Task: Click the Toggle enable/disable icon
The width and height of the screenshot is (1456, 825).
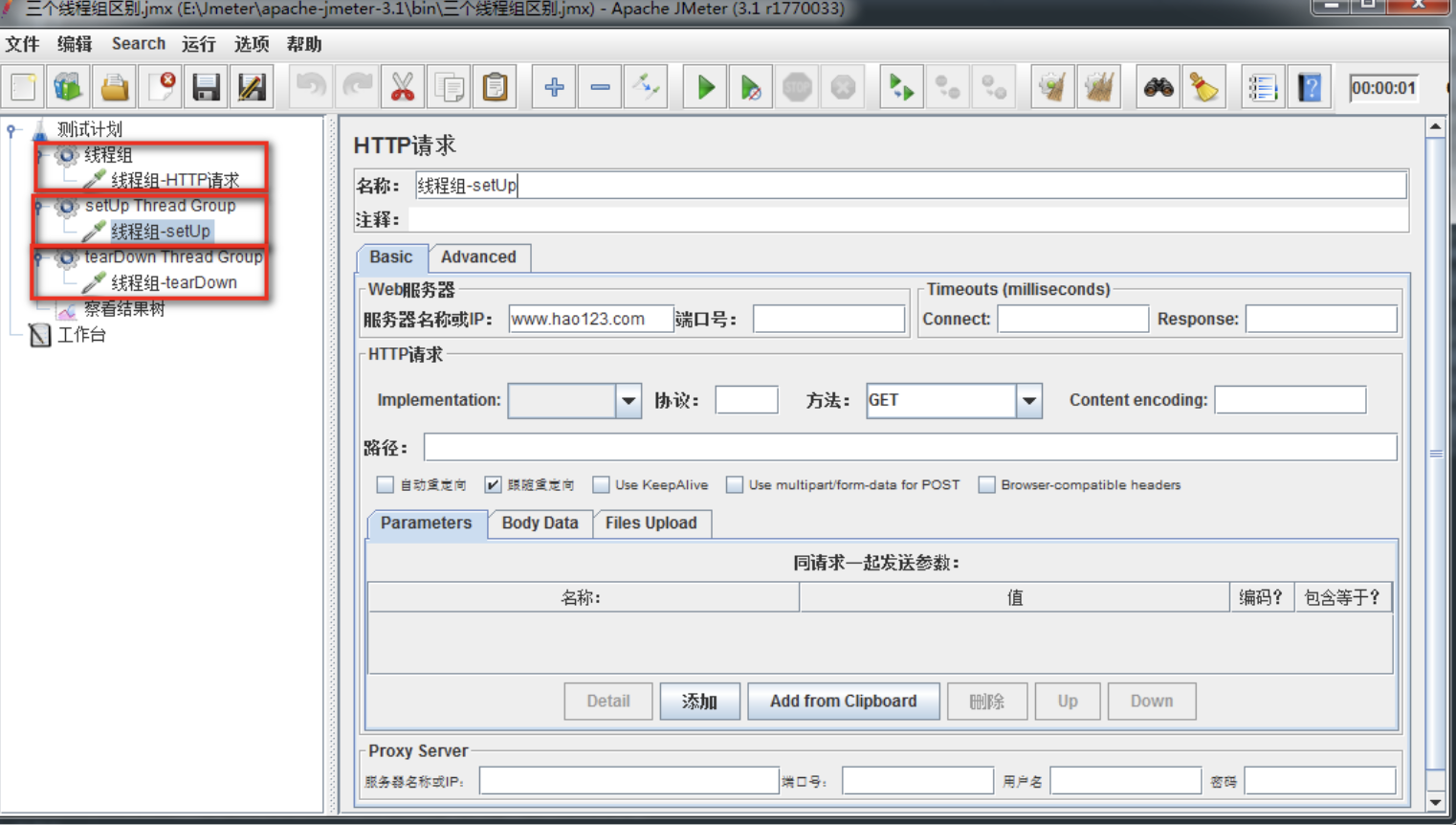Action: click(x=646, y=87)
